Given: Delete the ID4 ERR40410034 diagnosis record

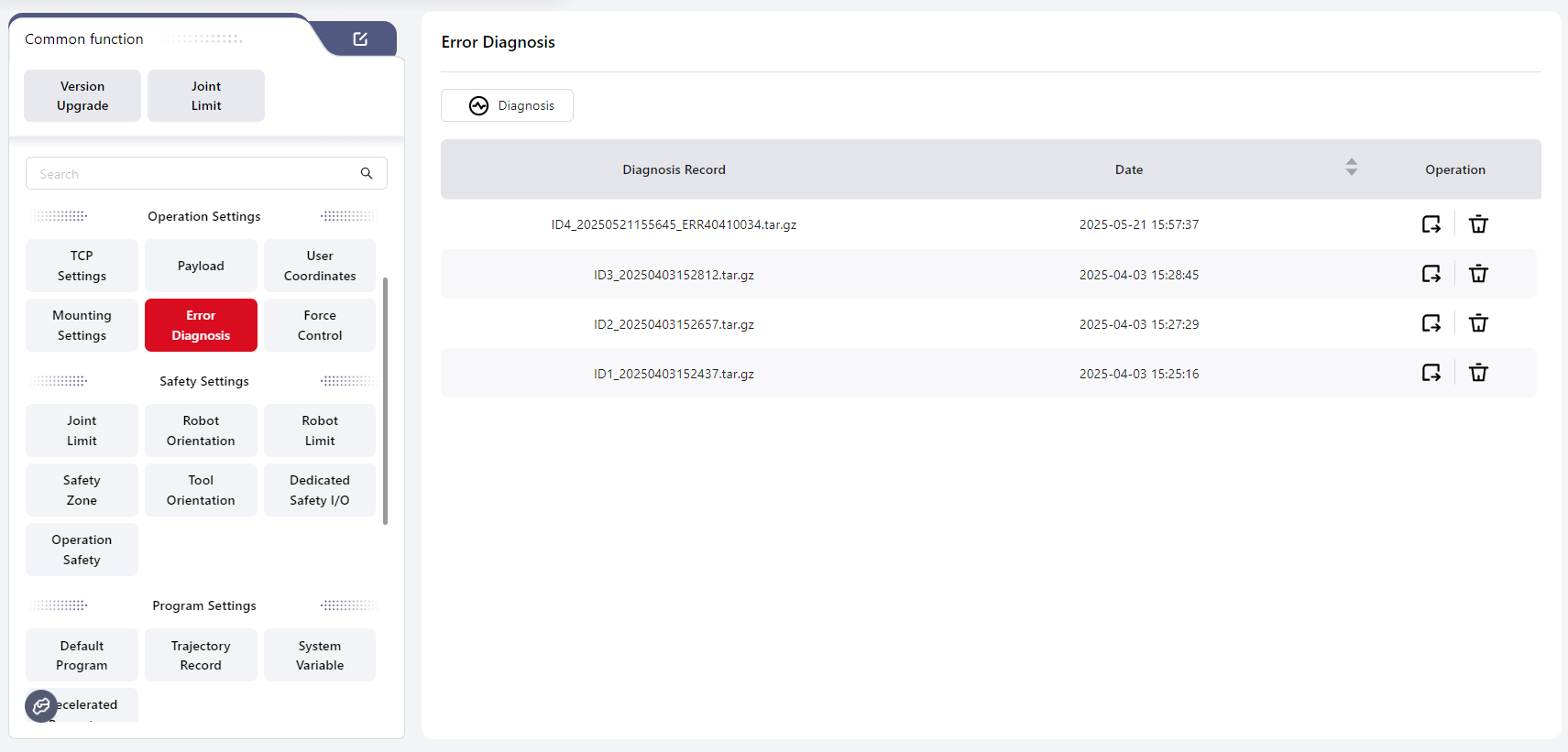Looking at the screenshot, I should tap(1478, 224).
